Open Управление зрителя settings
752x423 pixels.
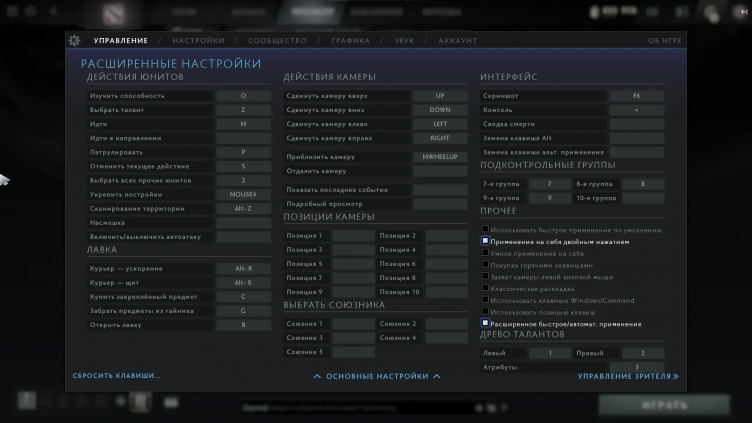(627, 377)
